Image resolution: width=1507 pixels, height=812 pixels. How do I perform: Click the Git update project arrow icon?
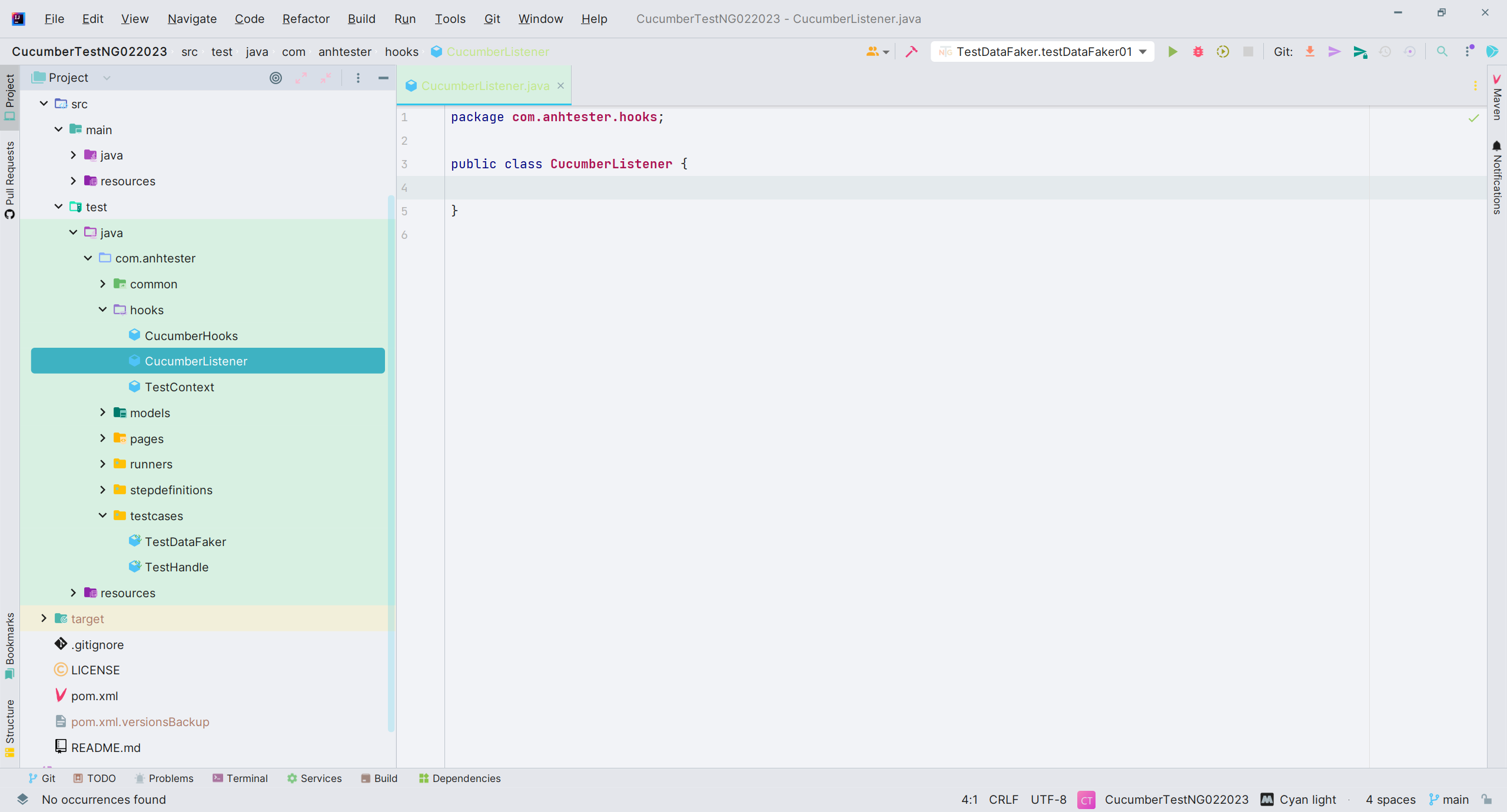[x=1310, y=52]
